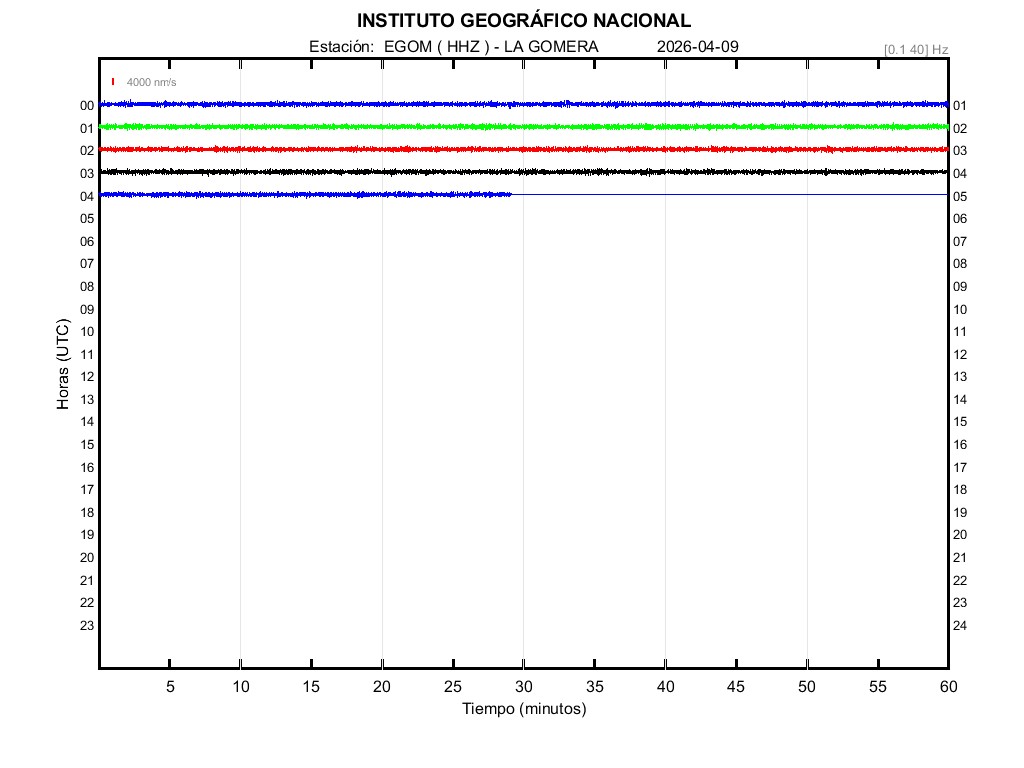Image resolution: width=1024 pixels, height=768 pixels.
Task: Click the Tiempo (minutos) axis label
Action: [x=524, y=709]
